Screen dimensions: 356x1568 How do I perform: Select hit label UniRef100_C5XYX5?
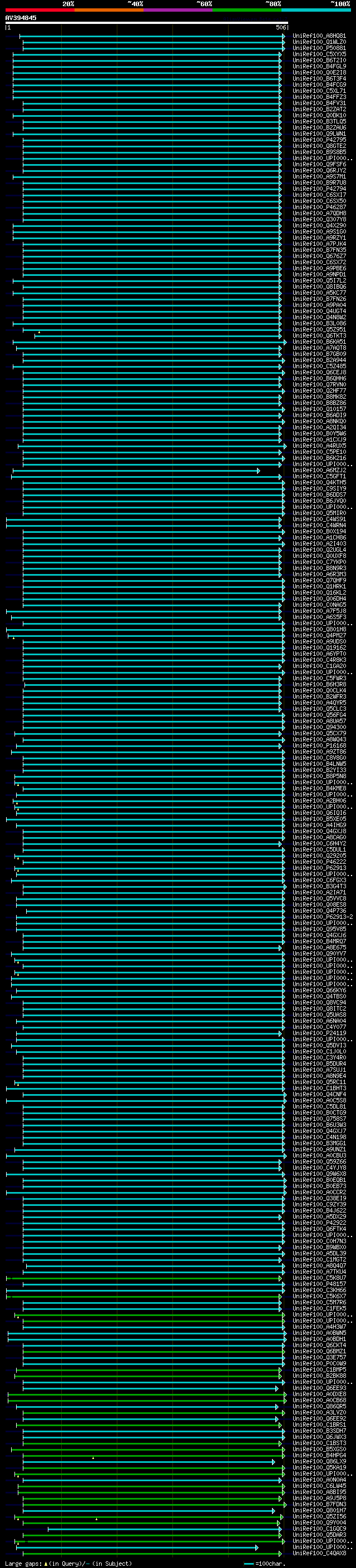(x=319, y=54)
